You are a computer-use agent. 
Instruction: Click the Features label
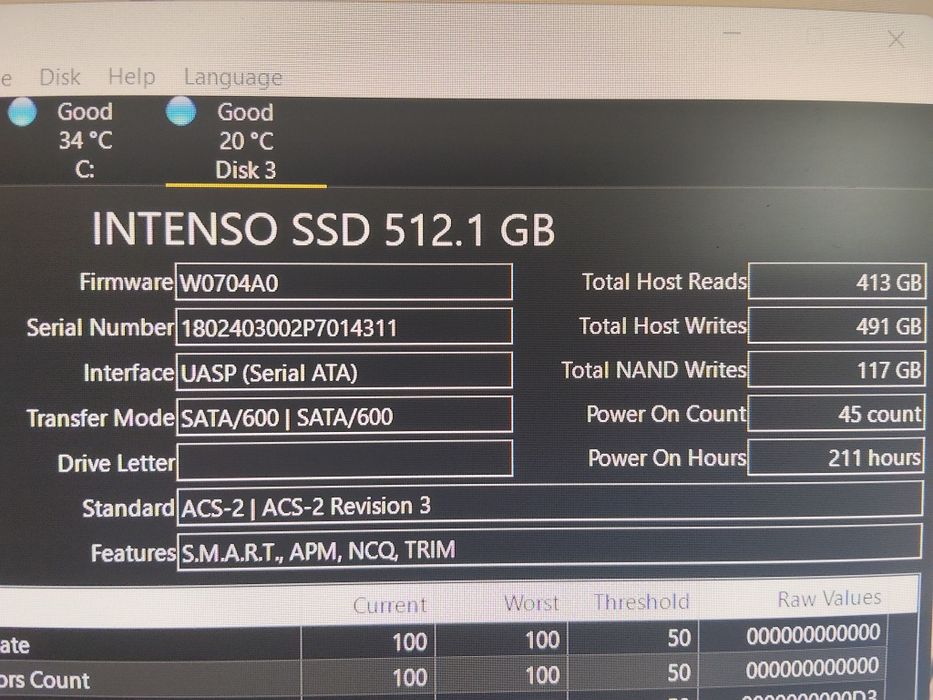(133, 553)
